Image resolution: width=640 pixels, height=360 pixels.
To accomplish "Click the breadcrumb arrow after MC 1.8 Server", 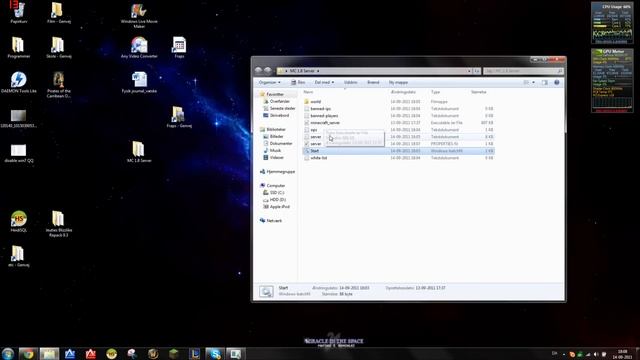I will 318,71.
